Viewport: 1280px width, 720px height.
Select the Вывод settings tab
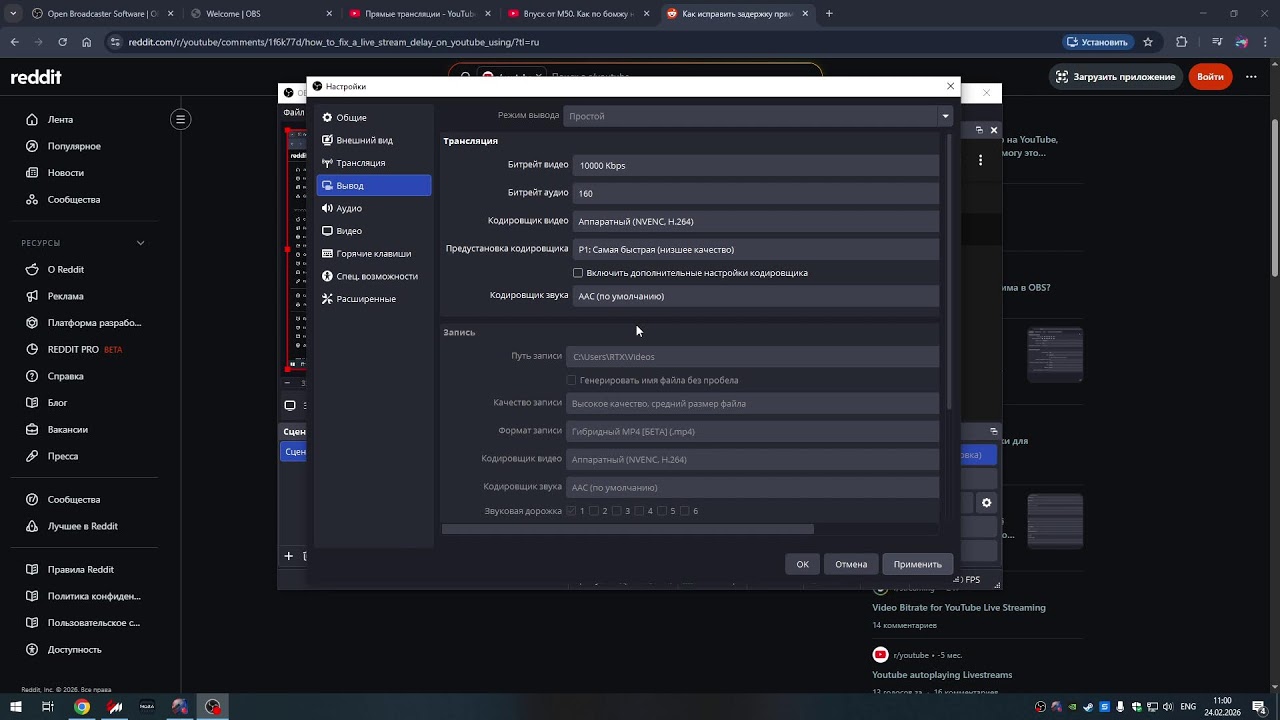click(x=374, y=185)
